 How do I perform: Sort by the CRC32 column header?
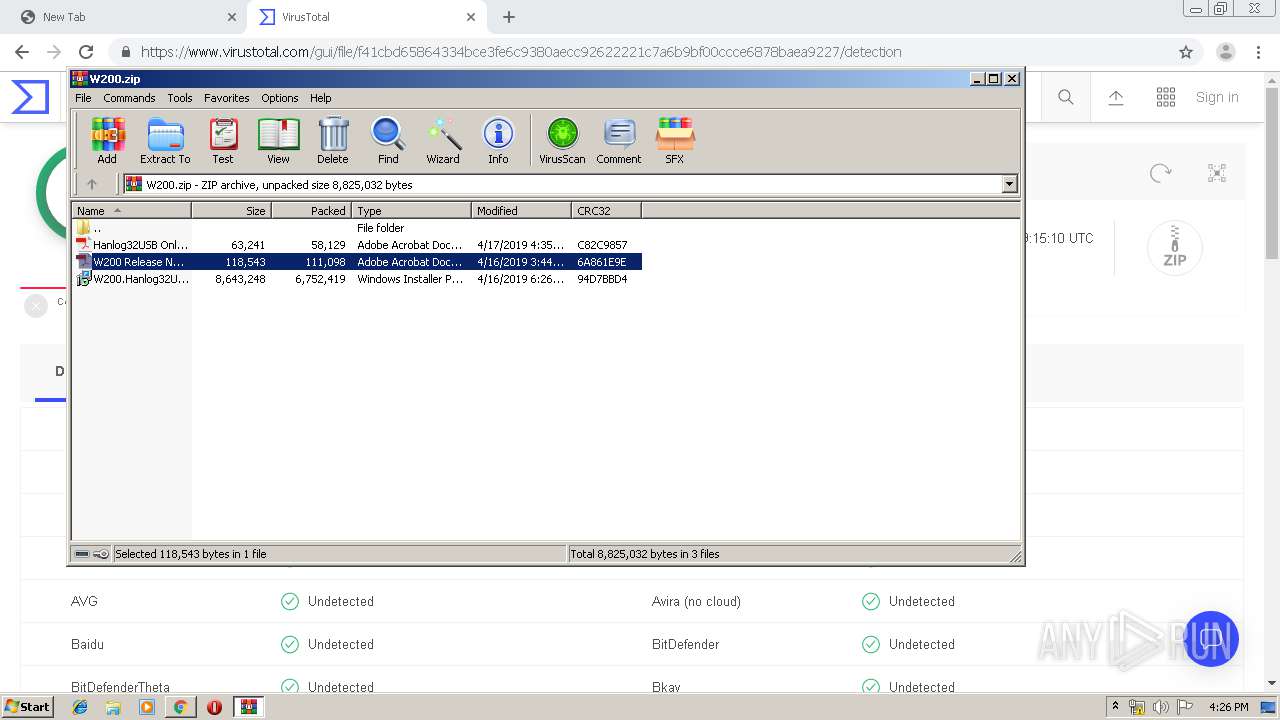pos(606,211)
